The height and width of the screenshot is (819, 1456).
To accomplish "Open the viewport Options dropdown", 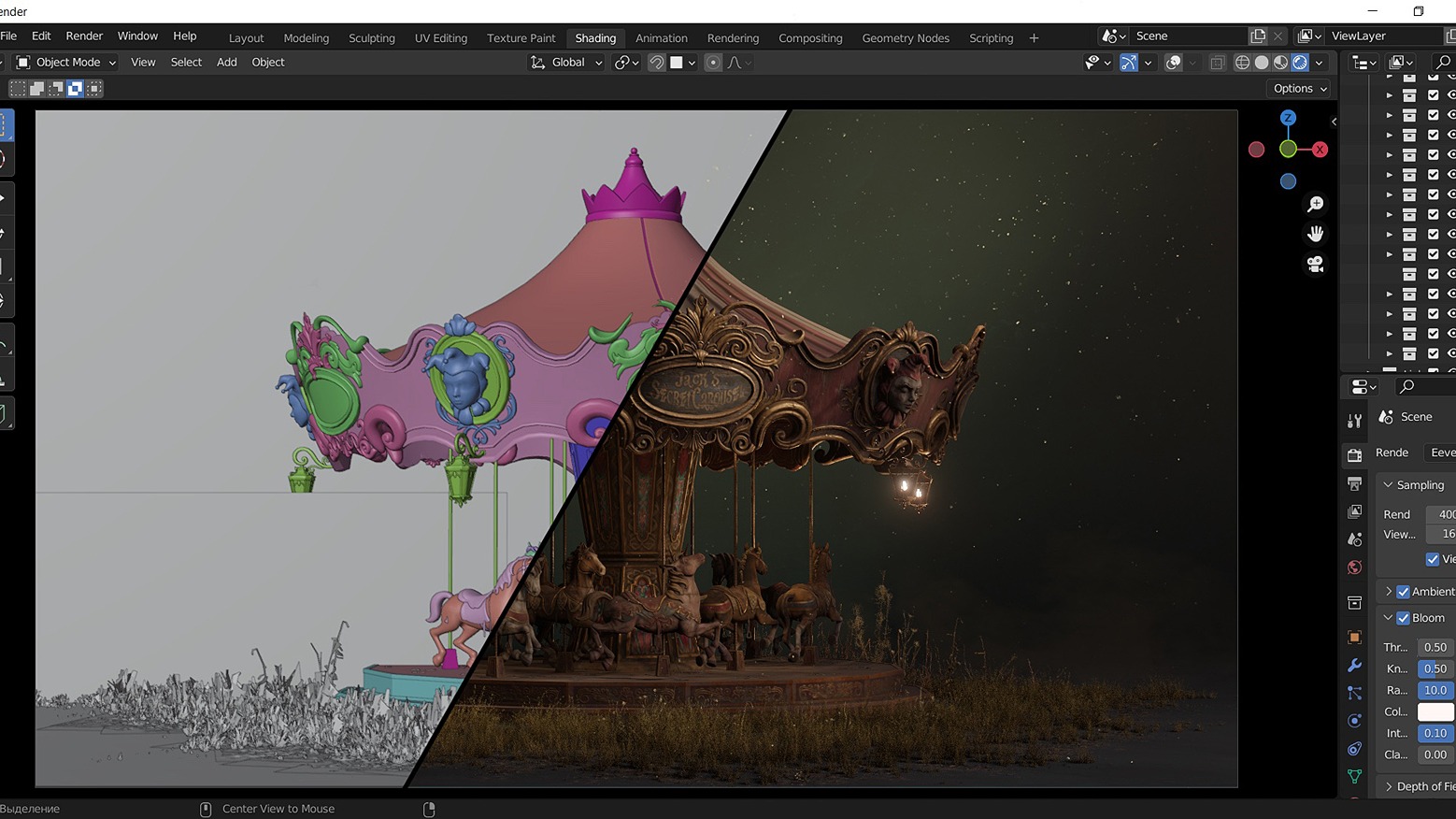I will click(x=1300, y=89).
